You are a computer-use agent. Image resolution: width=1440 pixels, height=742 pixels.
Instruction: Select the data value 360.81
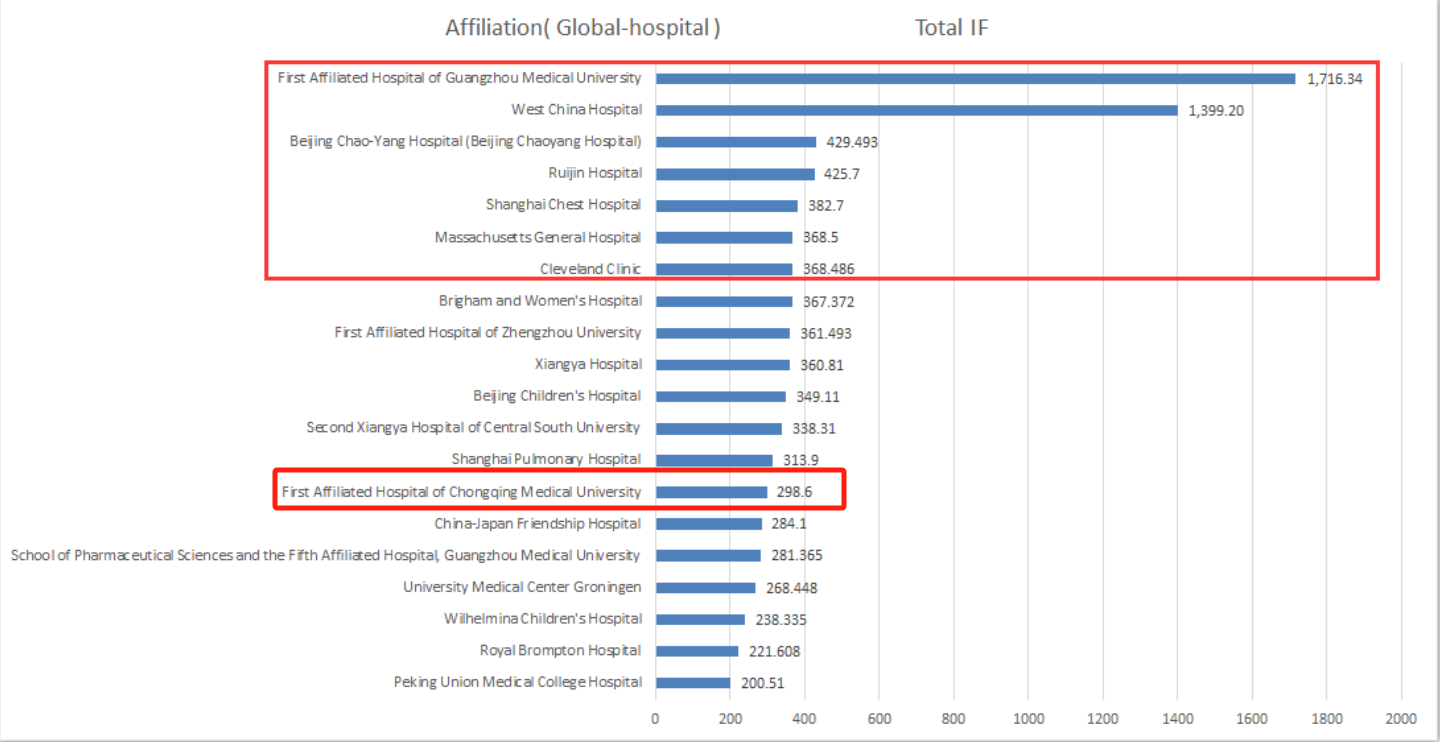click(822, 366)
